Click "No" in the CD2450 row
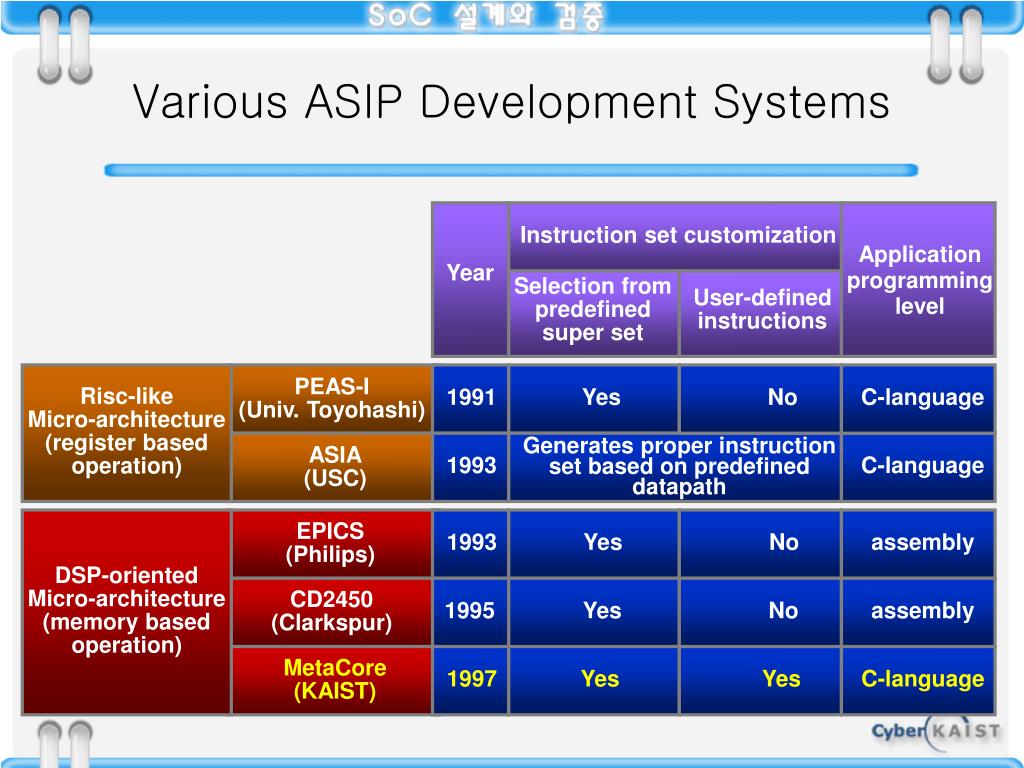This screenshot has width=1024, height=768. [760, 612]
